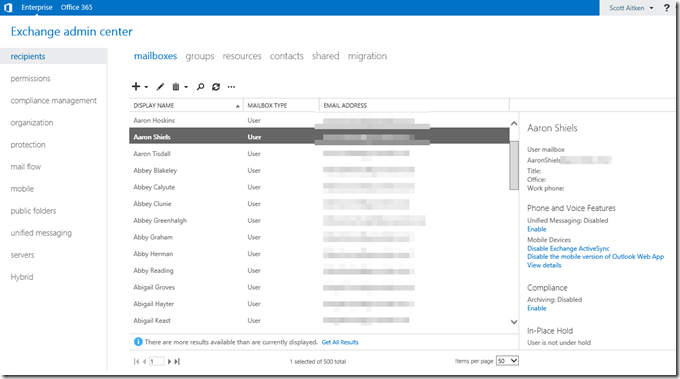Screen dimensions: 680x379
Task: Select recipients in left navigation
Action: coord(53,56)
